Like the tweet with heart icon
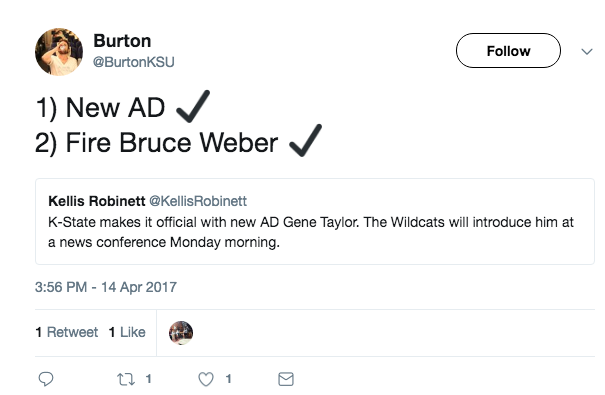The image size is (605, 395). click(206, 379)
